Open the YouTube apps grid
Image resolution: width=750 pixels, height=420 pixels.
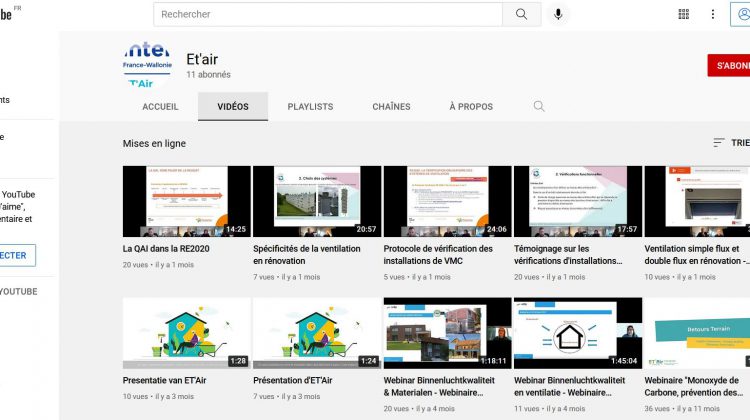pyautogui.click(x=684, y=14)
